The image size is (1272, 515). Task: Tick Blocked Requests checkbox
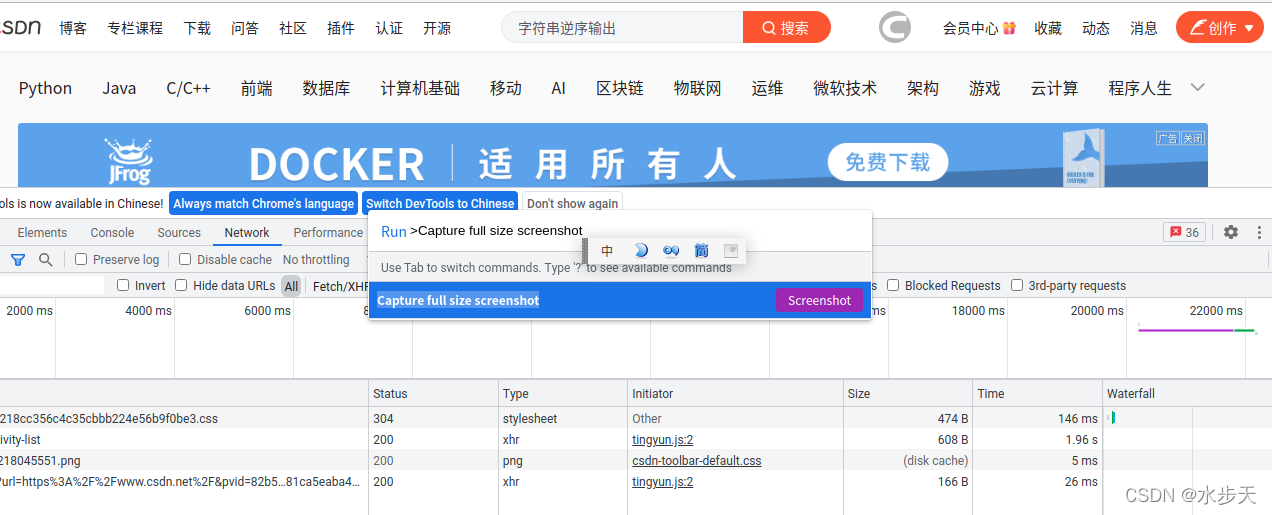[x=893, y=285]
